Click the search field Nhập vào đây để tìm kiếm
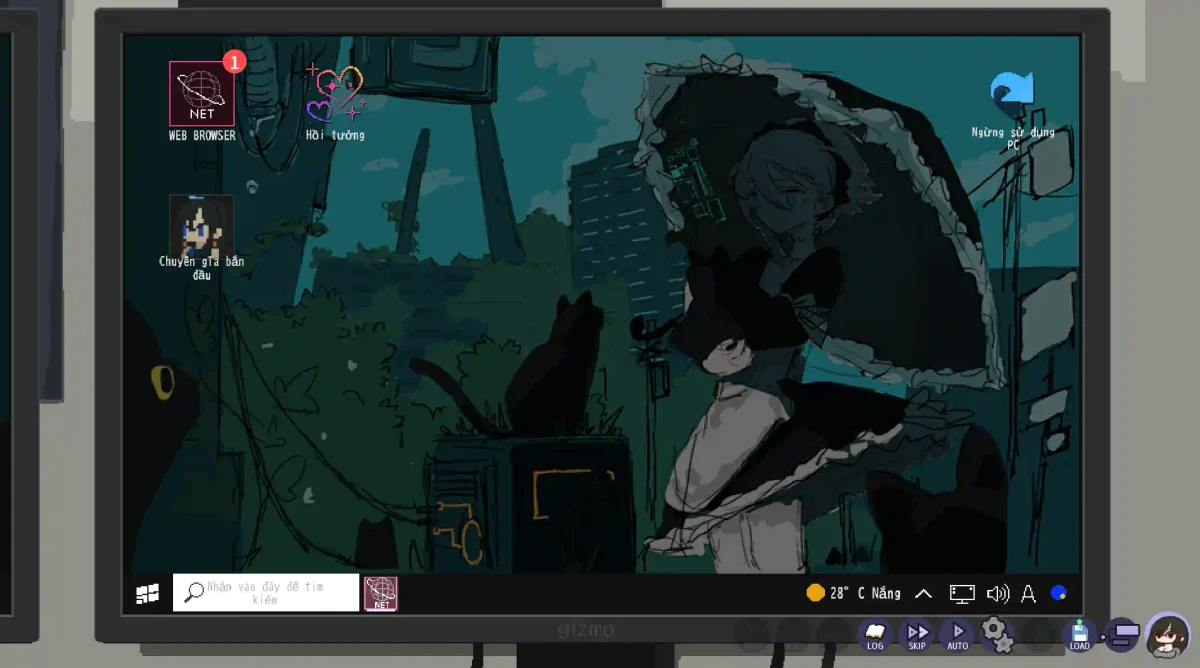Viewport: 1200px width, 668px height. coord(266,592)
